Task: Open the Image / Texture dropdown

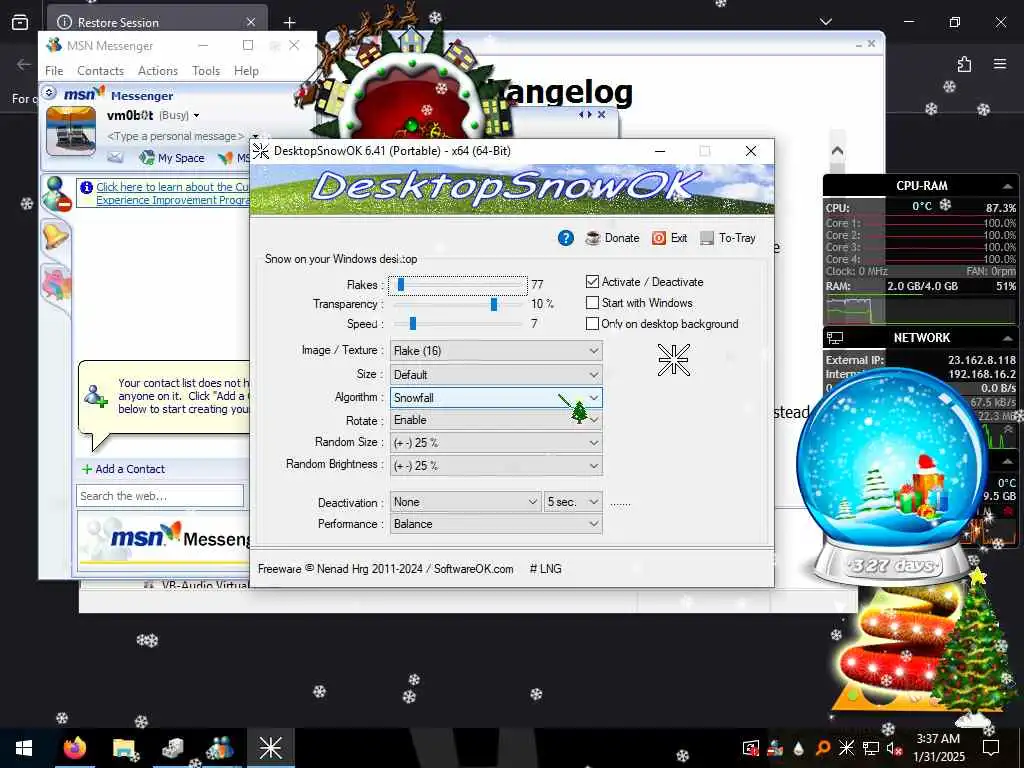Action: [496, 351]
